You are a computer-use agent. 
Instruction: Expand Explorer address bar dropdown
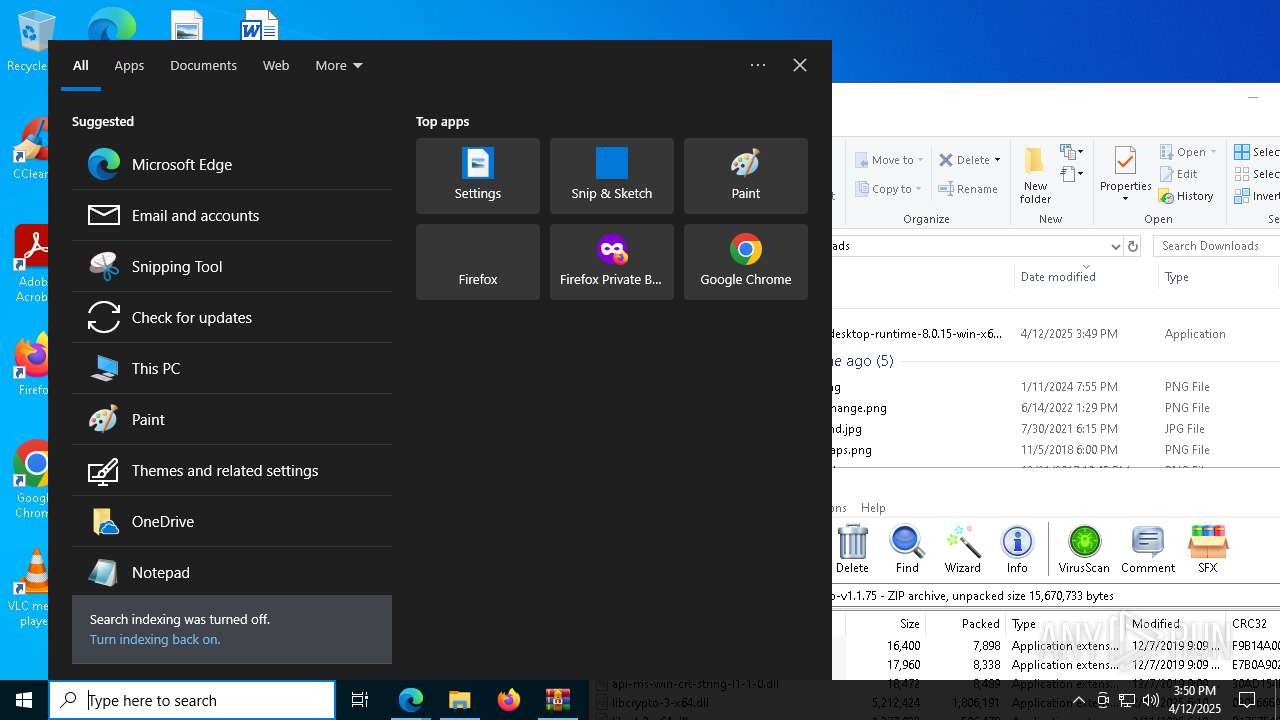(1115, 246)
